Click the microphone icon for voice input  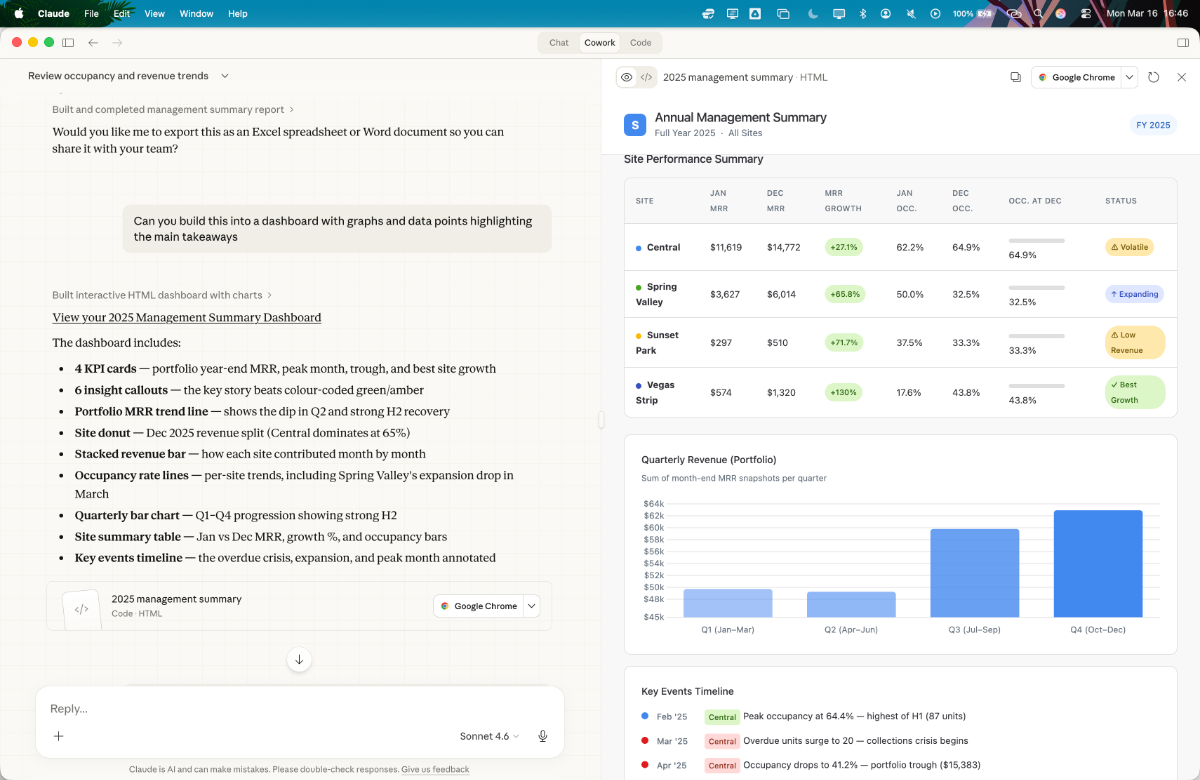pos(543,736)
